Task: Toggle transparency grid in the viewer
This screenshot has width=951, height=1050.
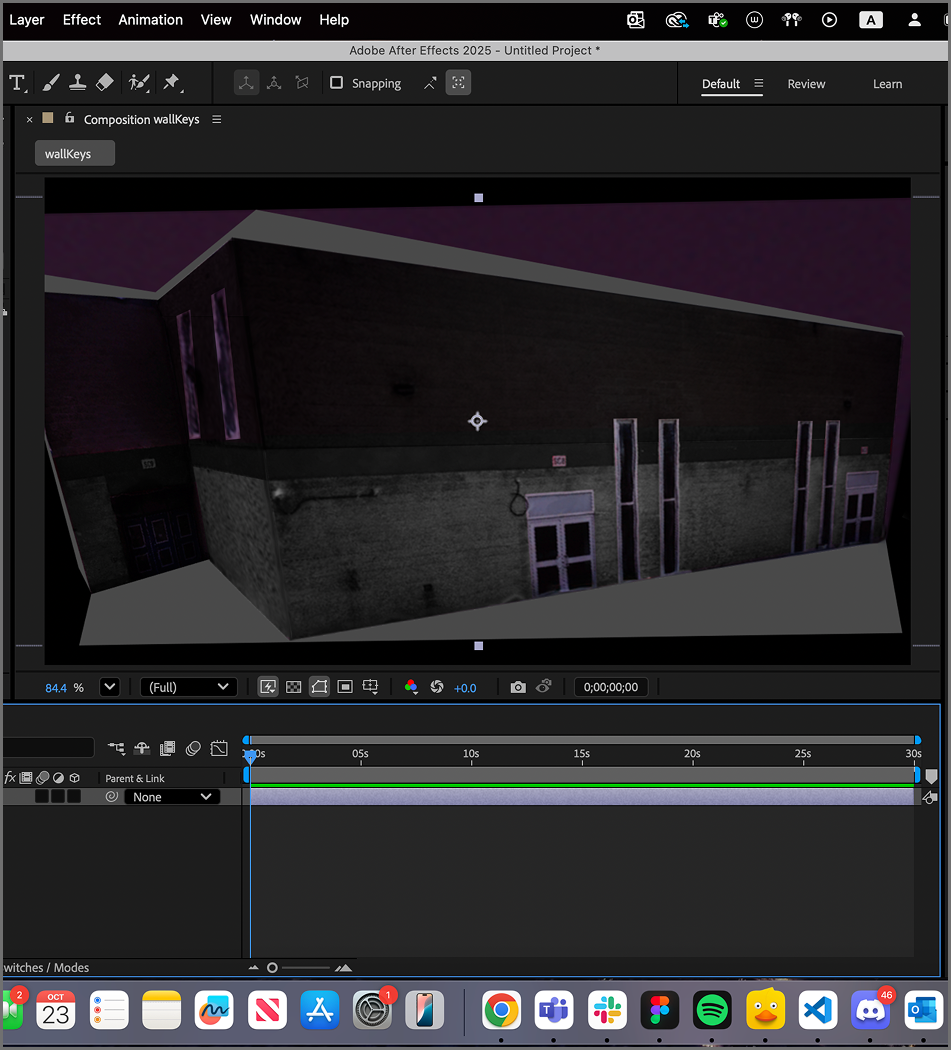Action: click(293, 686)
